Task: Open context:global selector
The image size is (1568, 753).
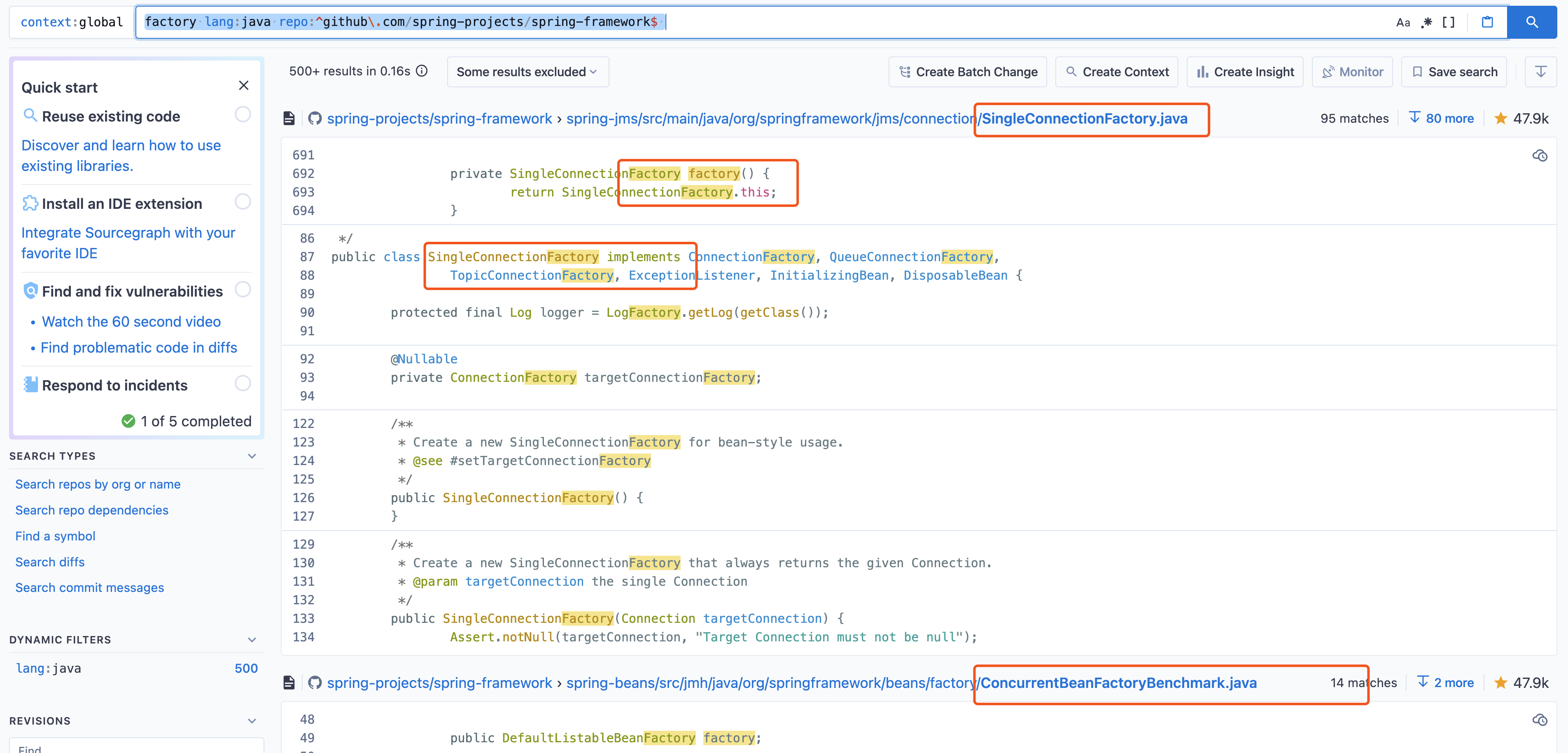Action: (72, 23)
